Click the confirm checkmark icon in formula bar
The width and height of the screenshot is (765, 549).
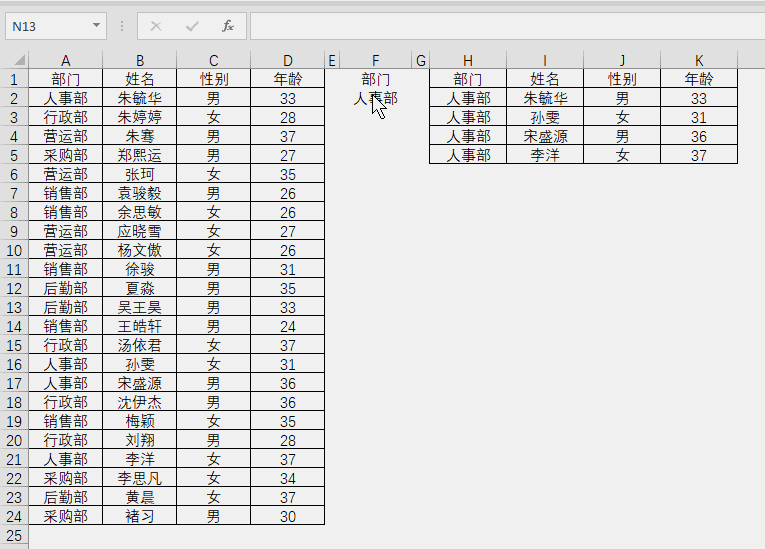192,26
